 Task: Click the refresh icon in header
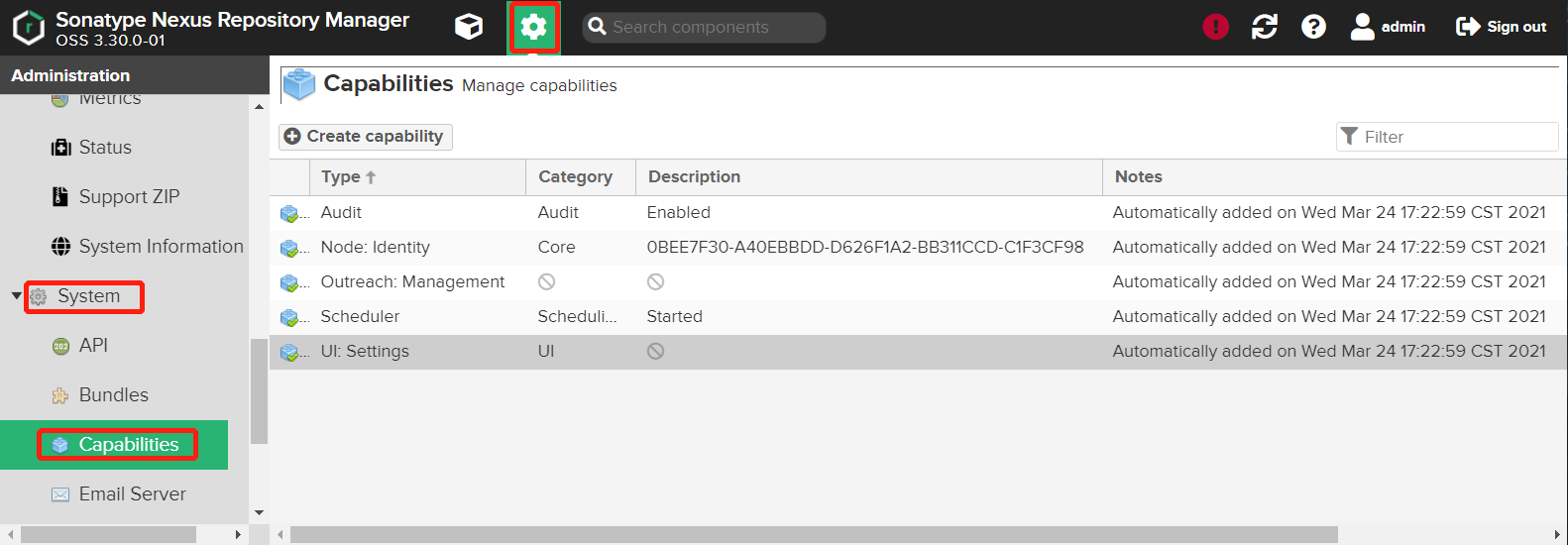tap(1264, 27)
